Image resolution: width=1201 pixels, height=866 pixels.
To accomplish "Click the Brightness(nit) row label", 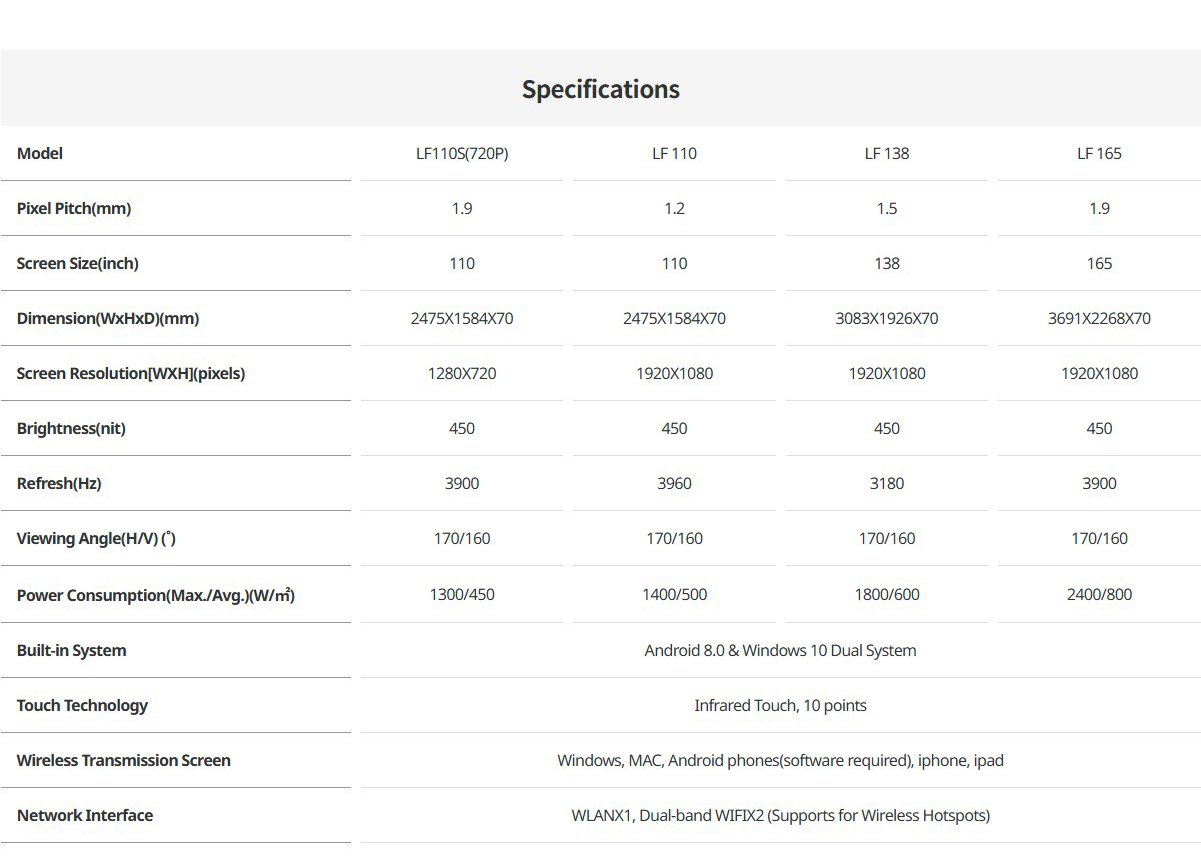I will point(71,428).
